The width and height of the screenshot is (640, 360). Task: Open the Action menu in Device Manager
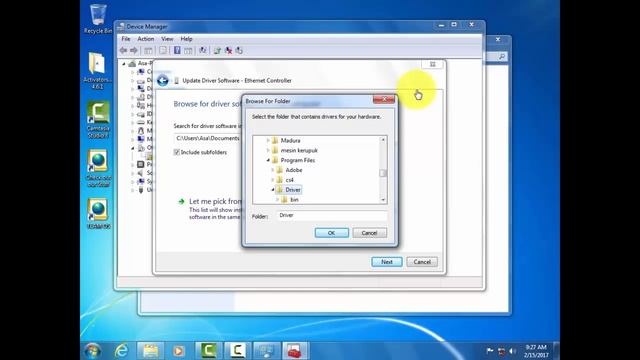146,39
